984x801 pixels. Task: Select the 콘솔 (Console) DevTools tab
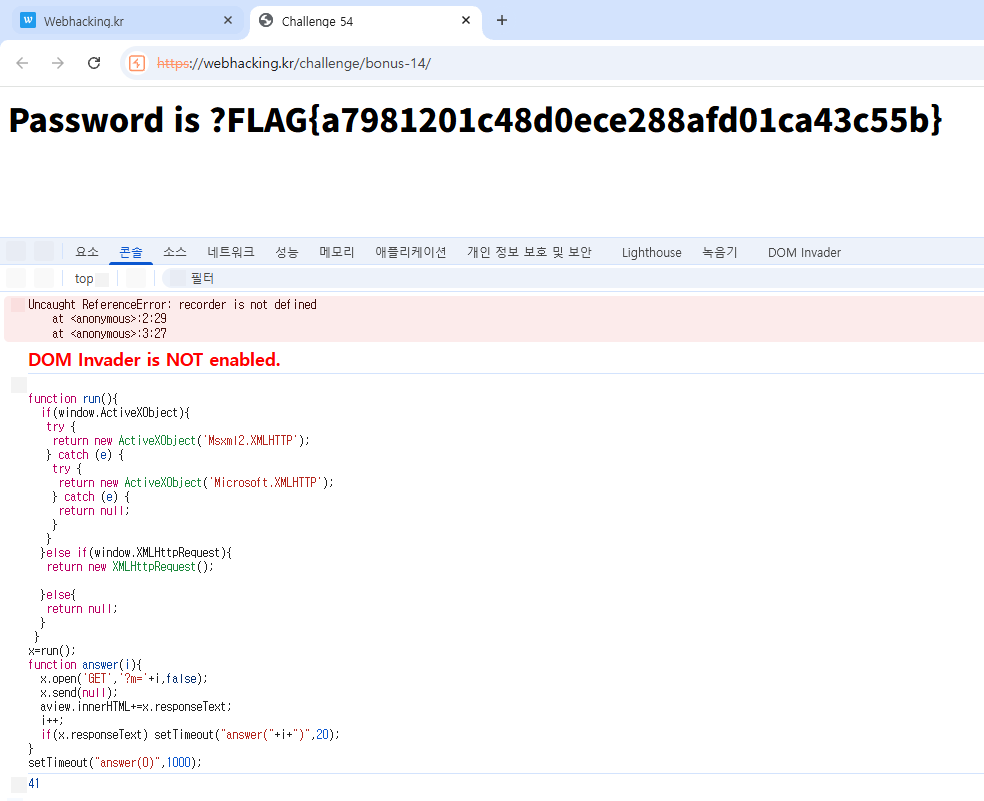click(131, 252)
